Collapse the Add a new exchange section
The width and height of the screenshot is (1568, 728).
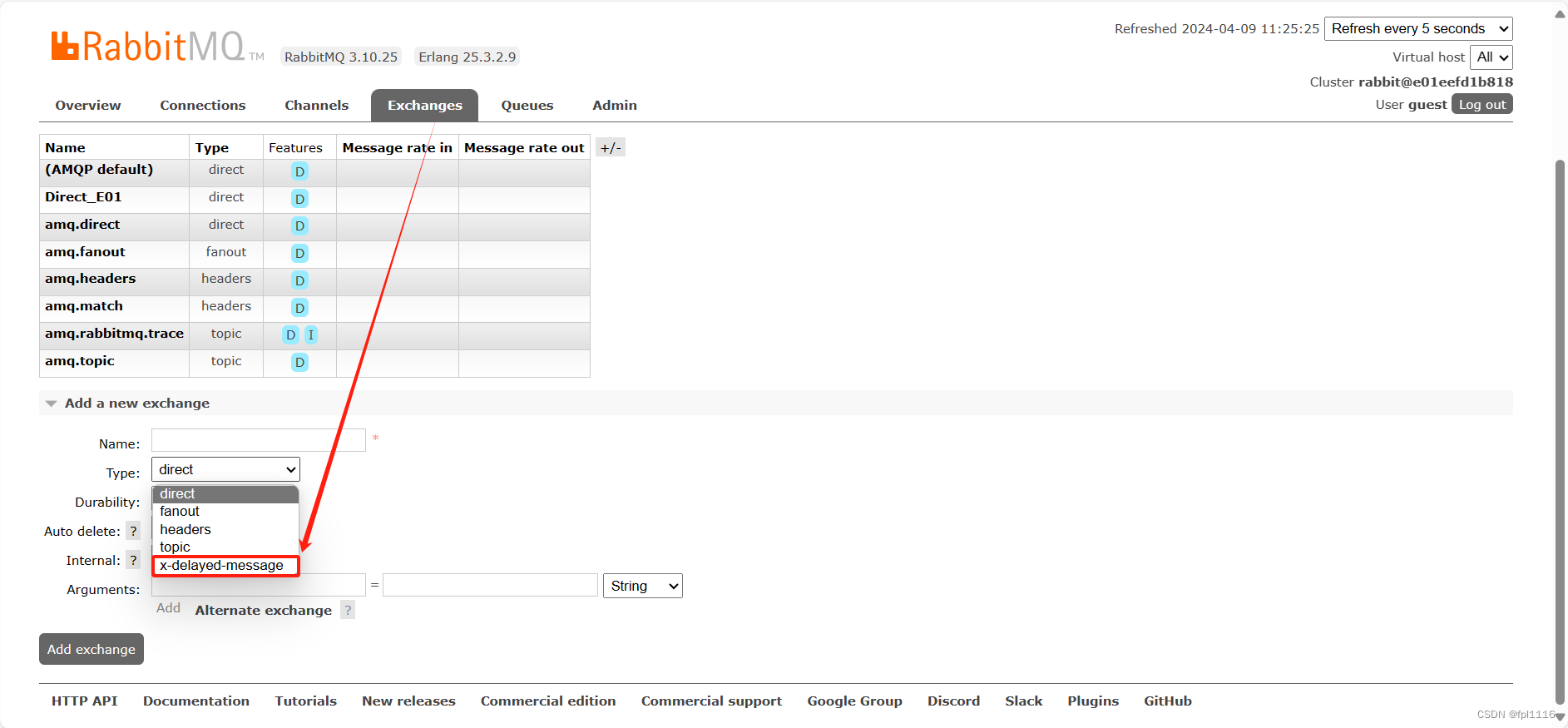[x=136, y=403]
